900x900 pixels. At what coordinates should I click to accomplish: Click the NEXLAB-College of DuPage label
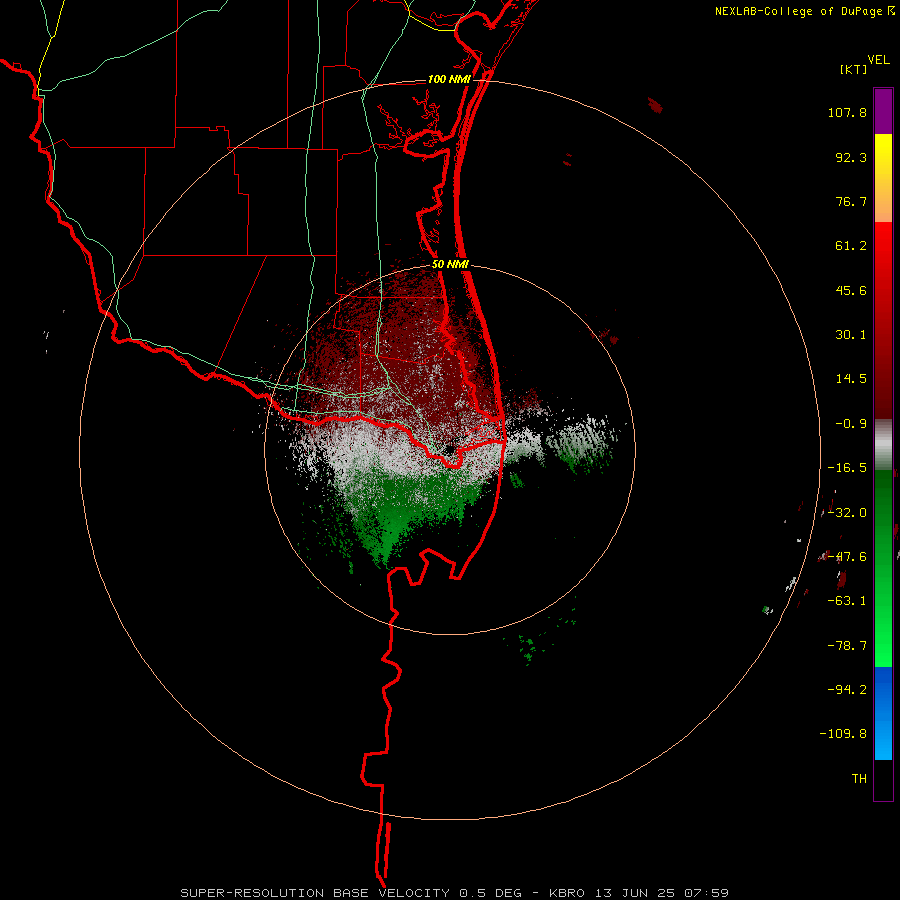[x=799, y=11]
